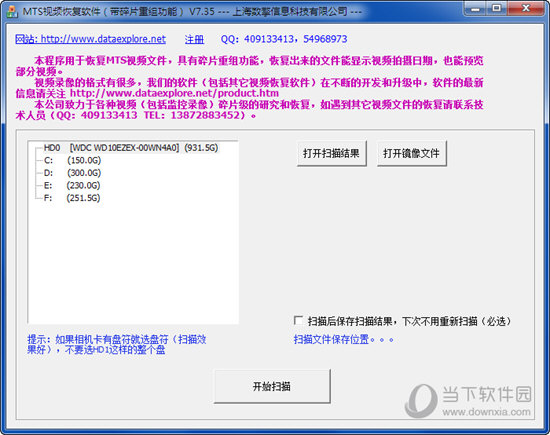Minimize the MTS recovery window
Image resolution: width=550 pixels, height=435 pixels.
(x=476, y=8)
